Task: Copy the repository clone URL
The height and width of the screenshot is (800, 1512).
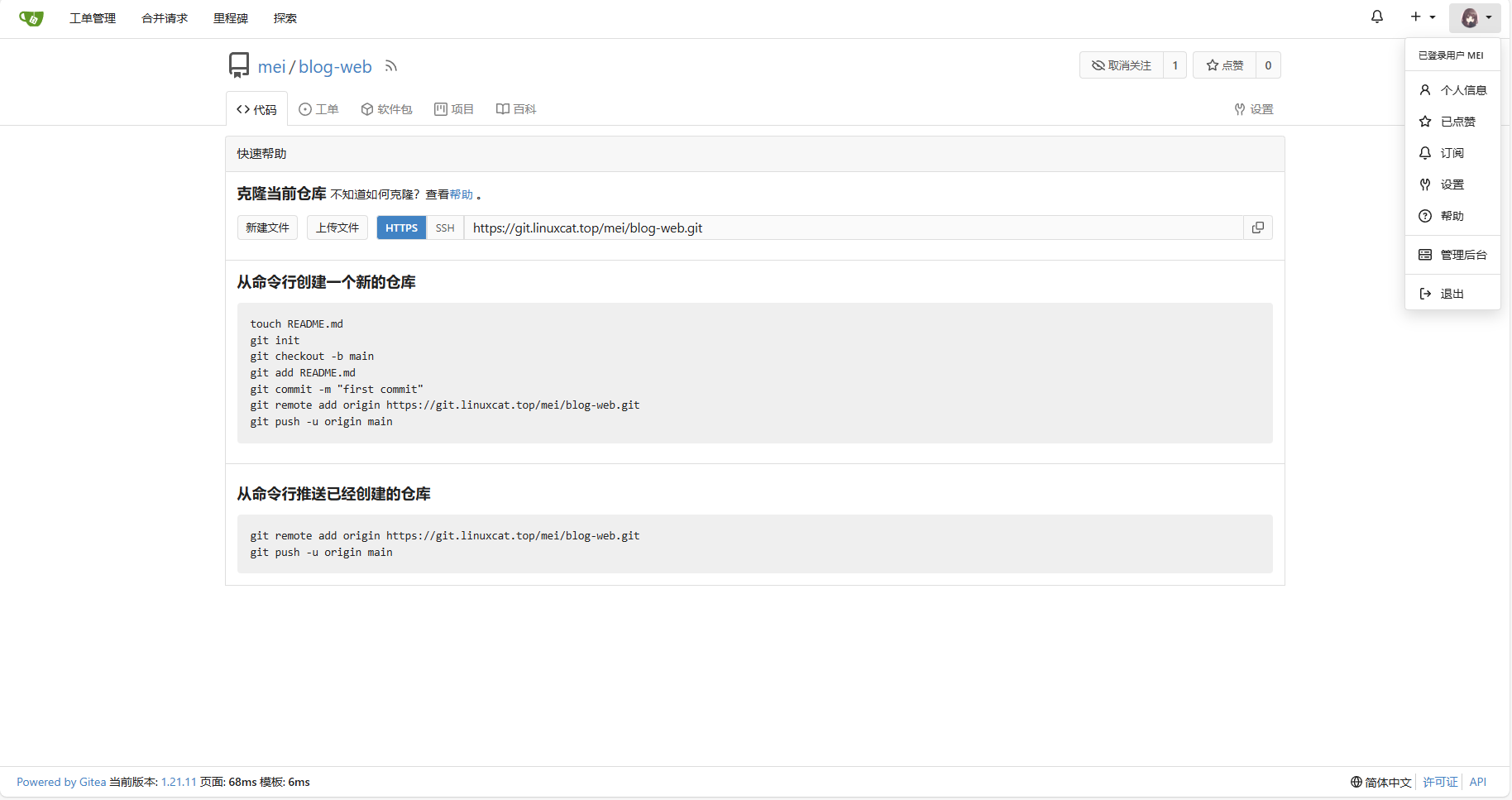Action: pos(1257,228)
